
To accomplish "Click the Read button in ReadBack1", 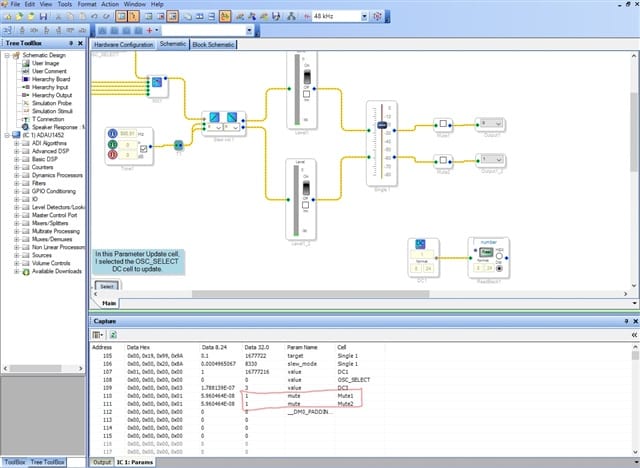I will coord(486,252).
